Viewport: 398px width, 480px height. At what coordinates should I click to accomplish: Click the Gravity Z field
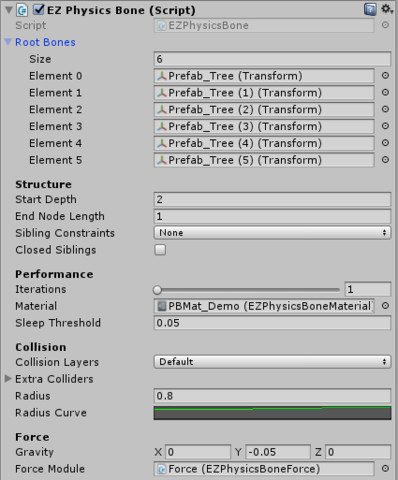click(x=358, y=452)
